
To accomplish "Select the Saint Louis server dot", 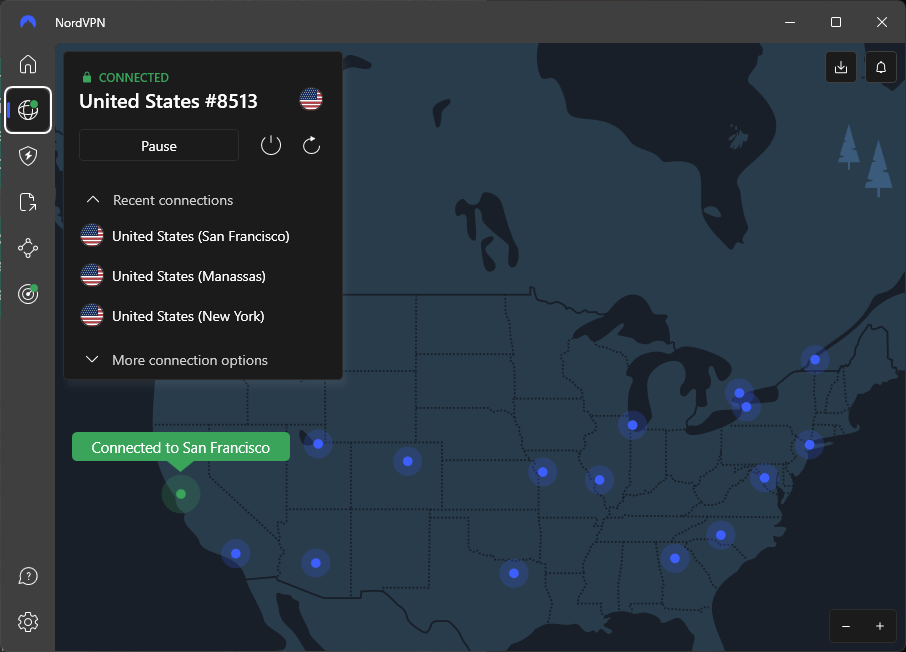I will point(599,480).
